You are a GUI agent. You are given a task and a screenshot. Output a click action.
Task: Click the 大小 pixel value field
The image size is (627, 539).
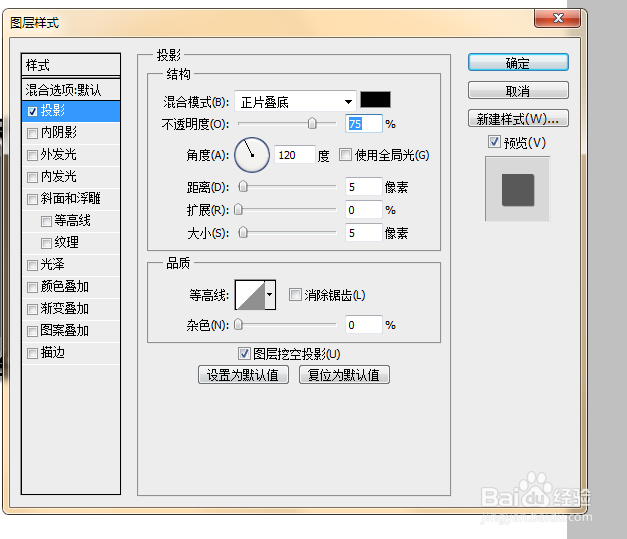coord(364,233)
